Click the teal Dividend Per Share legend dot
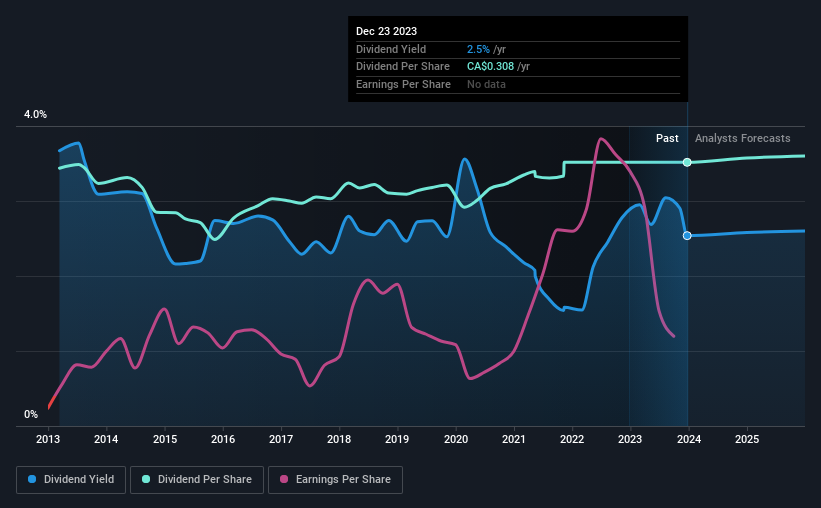The height and width of the screenshot is (508, 821). pyautogui.click(x=146, y=479)
